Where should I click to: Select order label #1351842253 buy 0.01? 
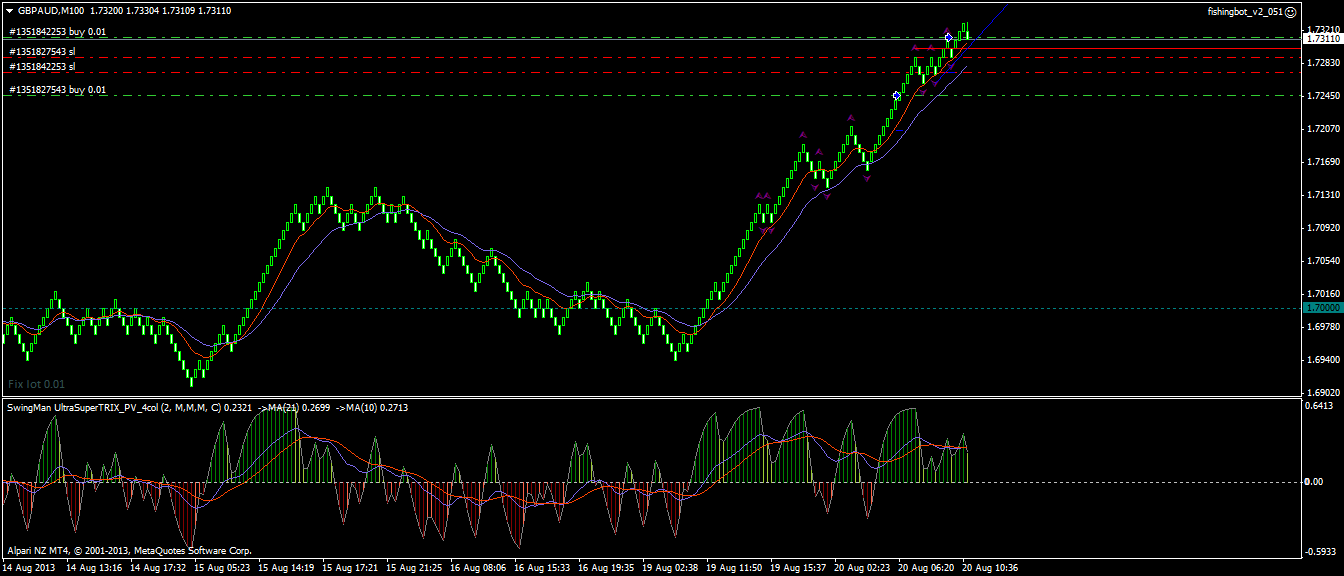click(x=57, y=32)
